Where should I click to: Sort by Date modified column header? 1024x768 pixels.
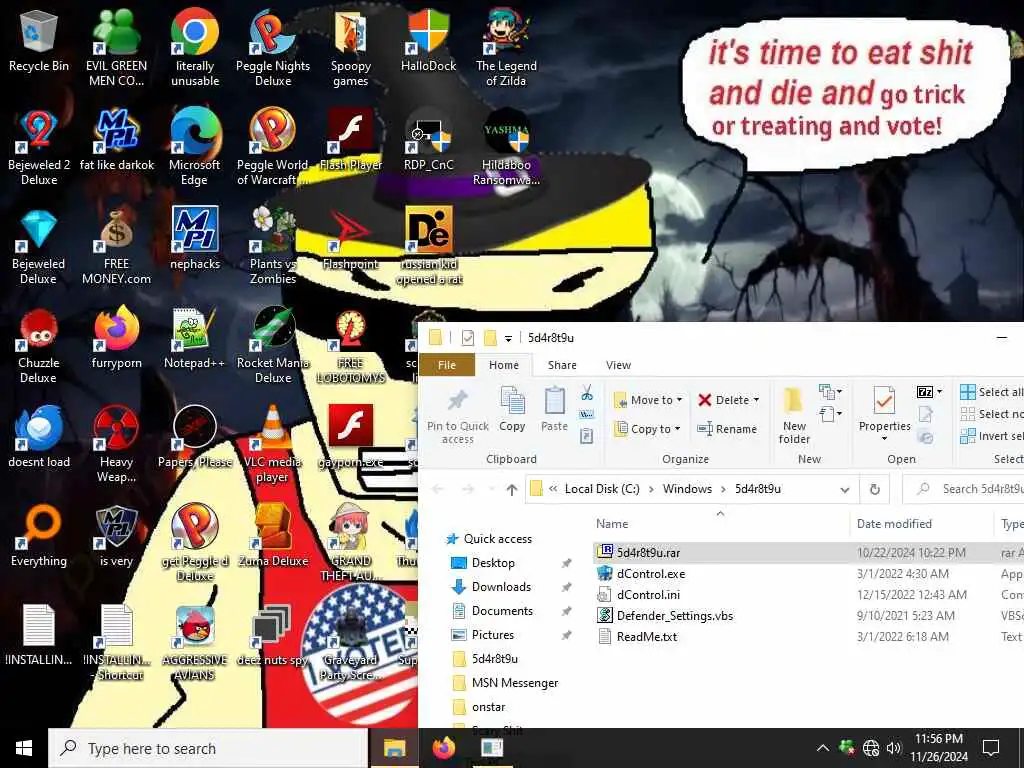(922, 523)
